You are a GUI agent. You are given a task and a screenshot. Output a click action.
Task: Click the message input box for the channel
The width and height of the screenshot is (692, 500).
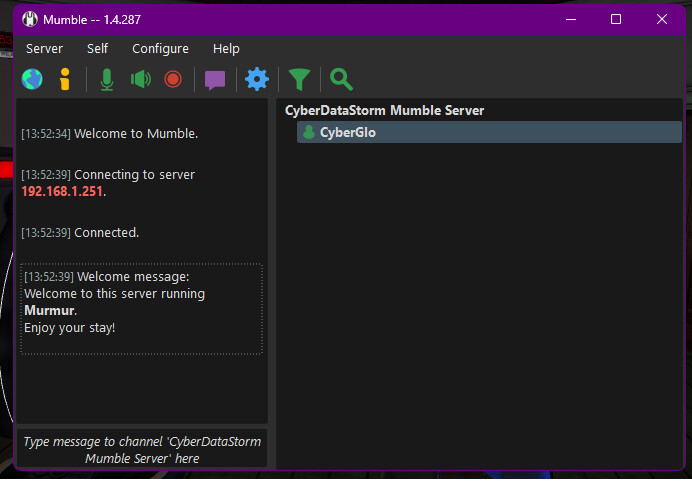142,449
